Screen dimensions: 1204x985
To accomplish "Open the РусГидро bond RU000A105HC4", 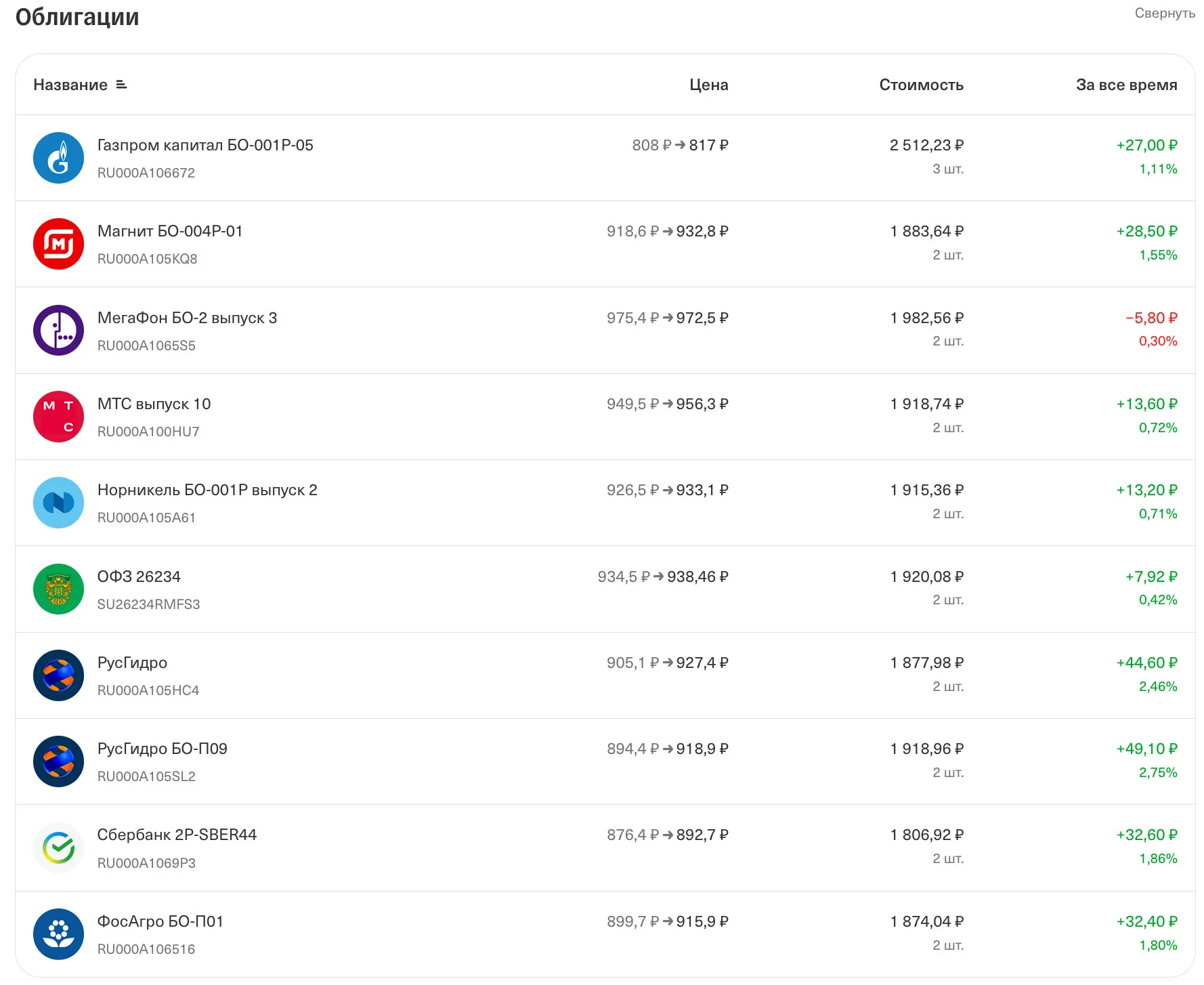I will pos(148,690).
